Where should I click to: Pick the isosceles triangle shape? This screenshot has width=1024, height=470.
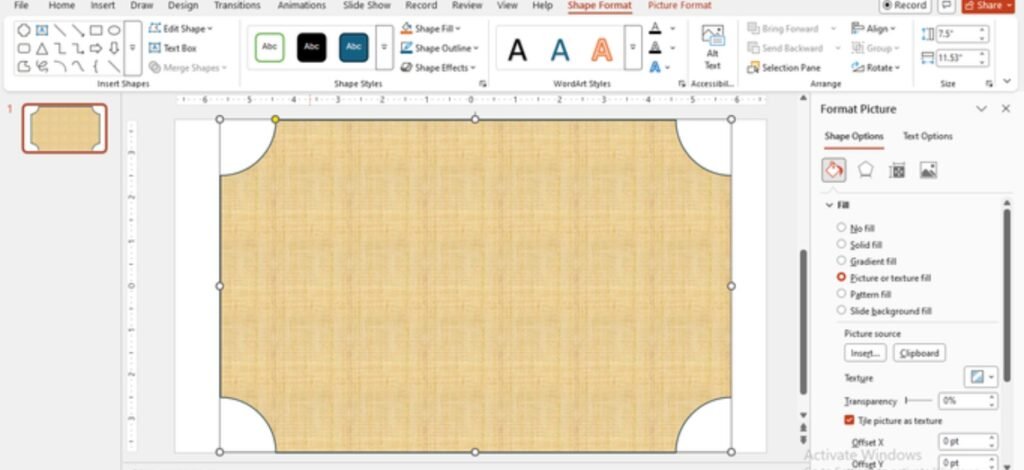[x=42, y=48]
